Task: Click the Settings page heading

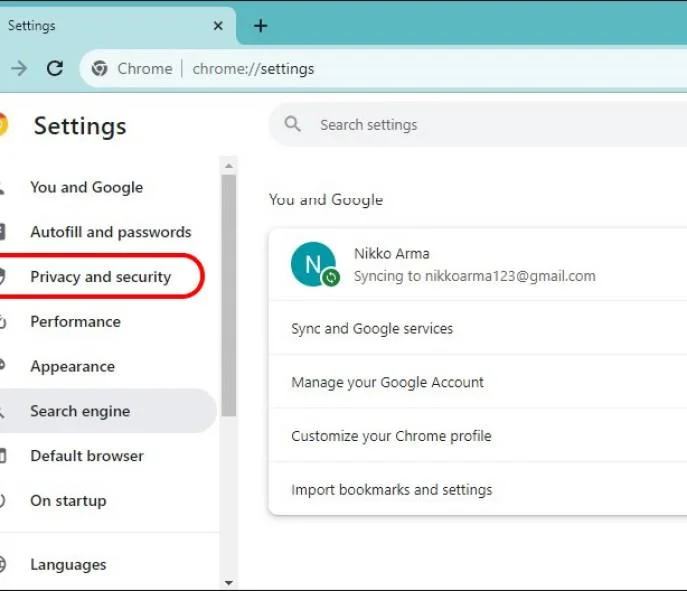Action: (x=80, y=126)
